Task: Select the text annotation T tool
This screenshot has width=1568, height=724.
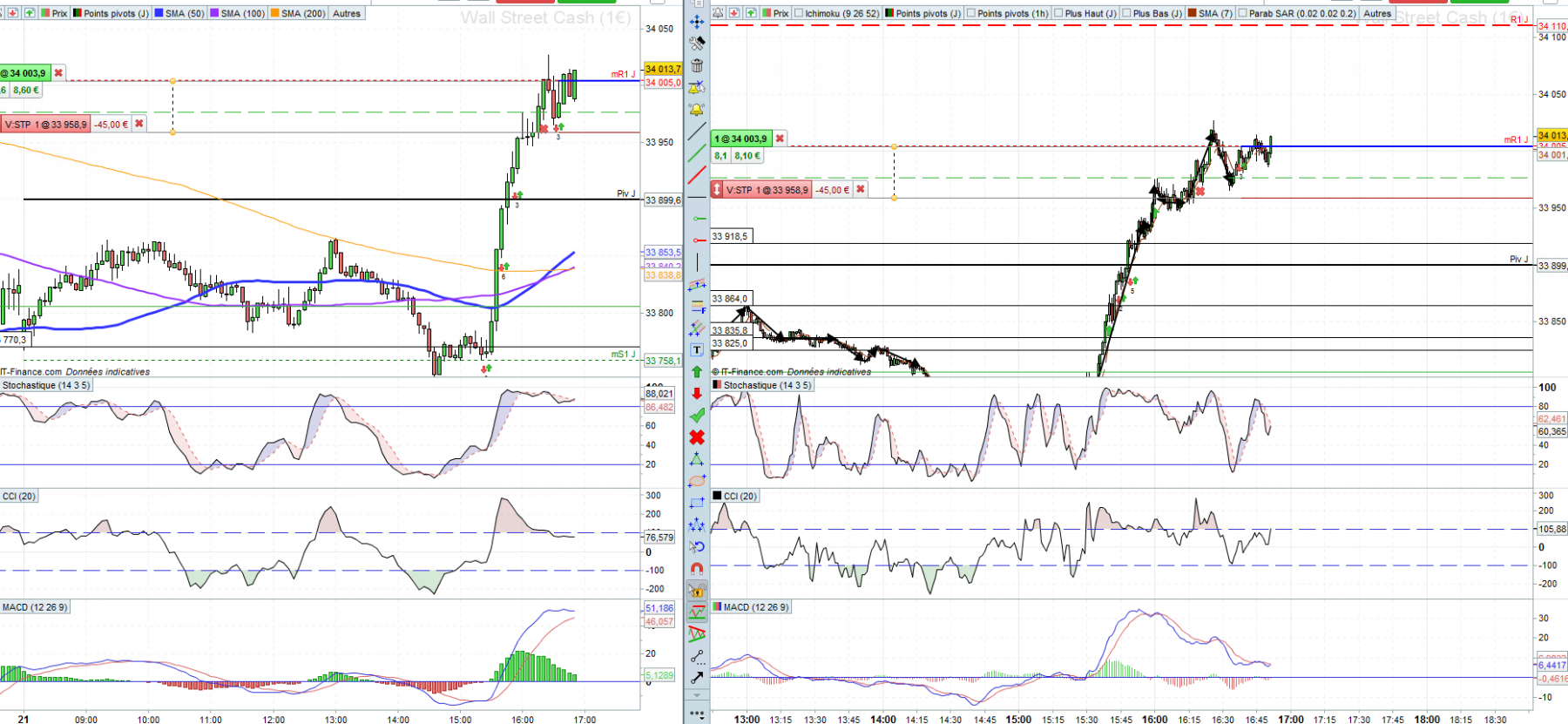Action: pos(697,349)
